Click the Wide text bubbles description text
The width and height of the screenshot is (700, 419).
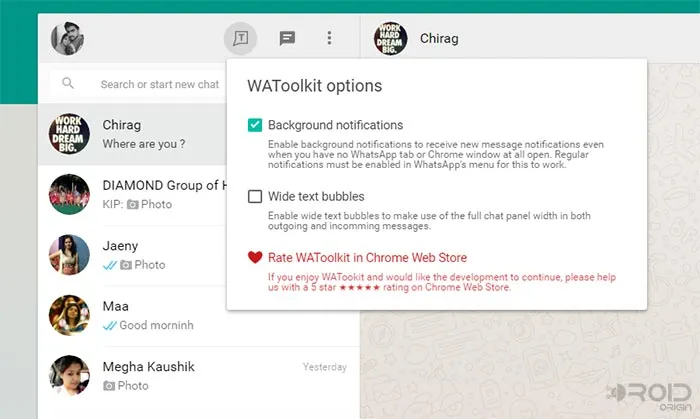429,221
